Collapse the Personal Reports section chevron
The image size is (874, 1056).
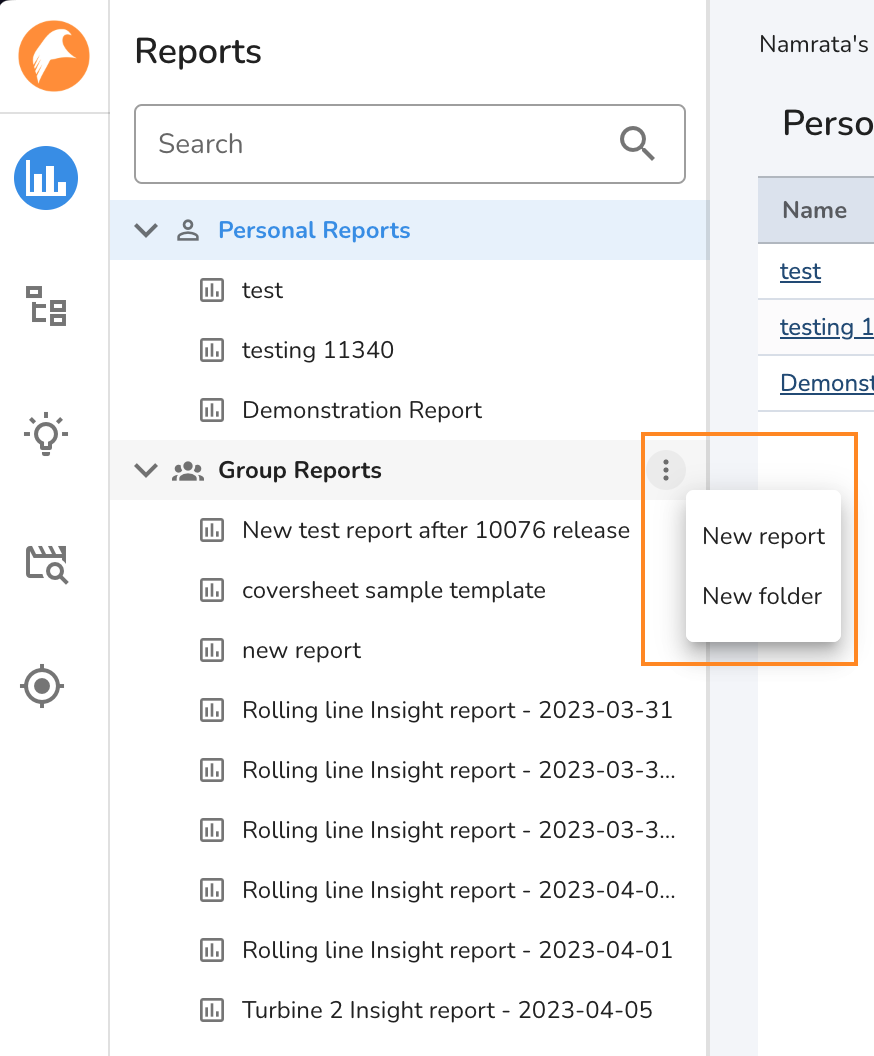[145, 230]
